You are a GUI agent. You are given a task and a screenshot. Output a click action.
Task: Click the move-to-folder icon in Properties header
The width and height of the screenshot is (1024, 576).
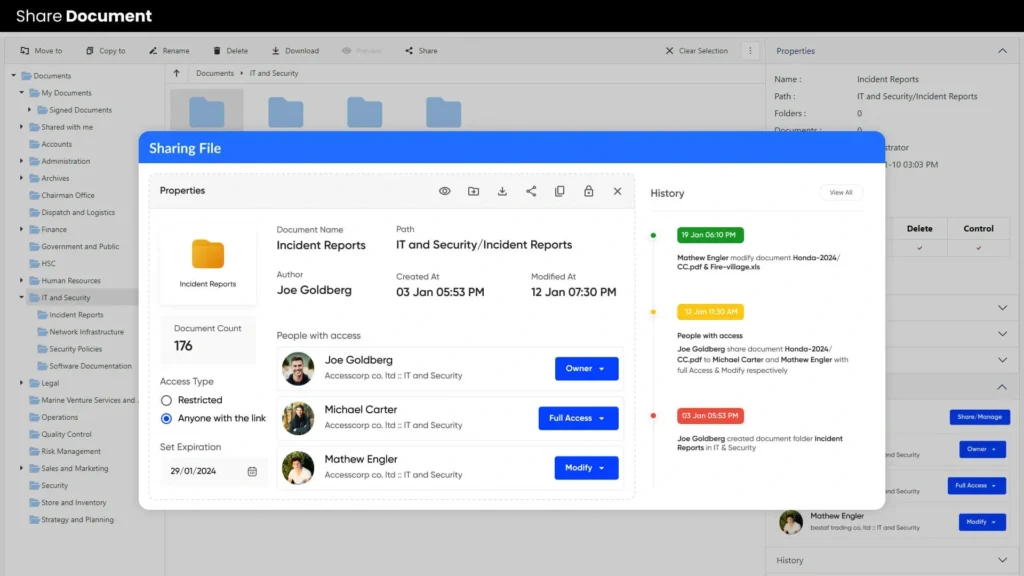474,191
